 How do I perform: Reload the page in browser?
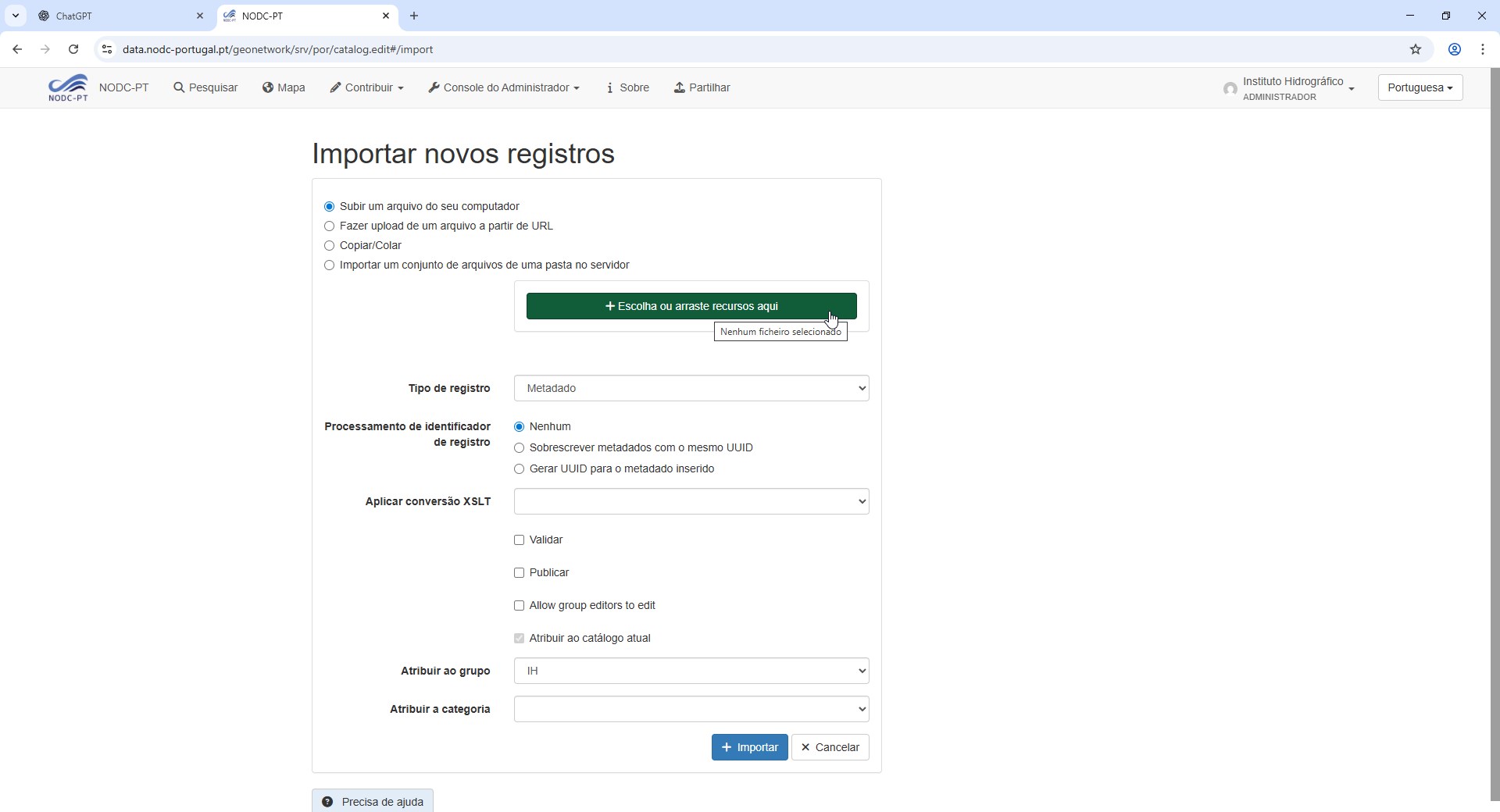pyautogui.click(x=73, y=49)
